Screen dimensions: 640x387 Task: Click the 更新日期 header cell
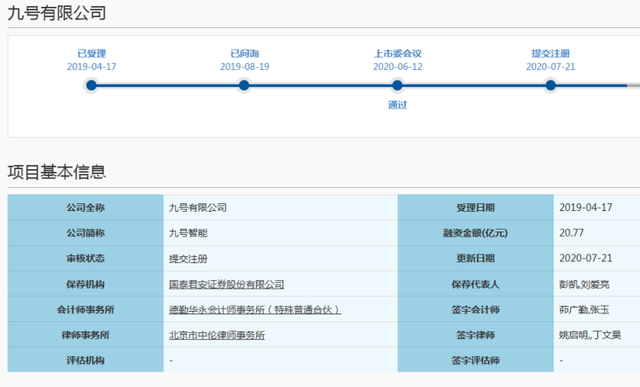tap(476, 258)
